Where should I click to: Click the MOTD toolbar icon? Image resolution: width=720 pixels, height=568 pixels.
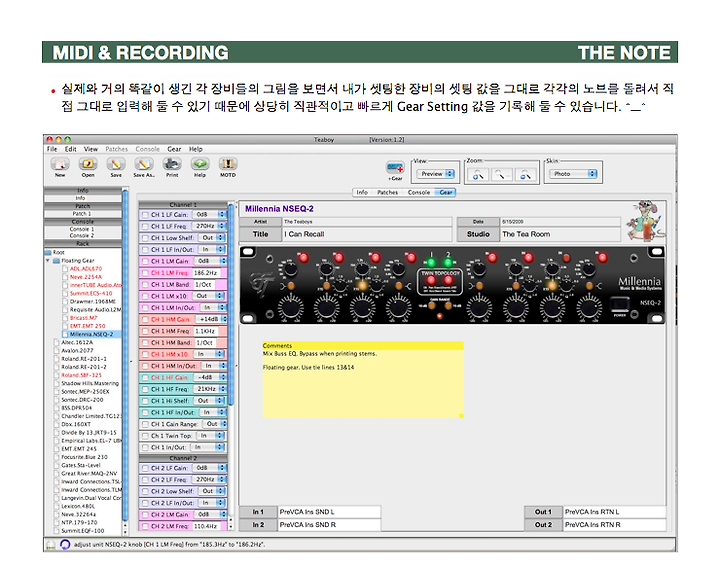[x=228, y=164]
